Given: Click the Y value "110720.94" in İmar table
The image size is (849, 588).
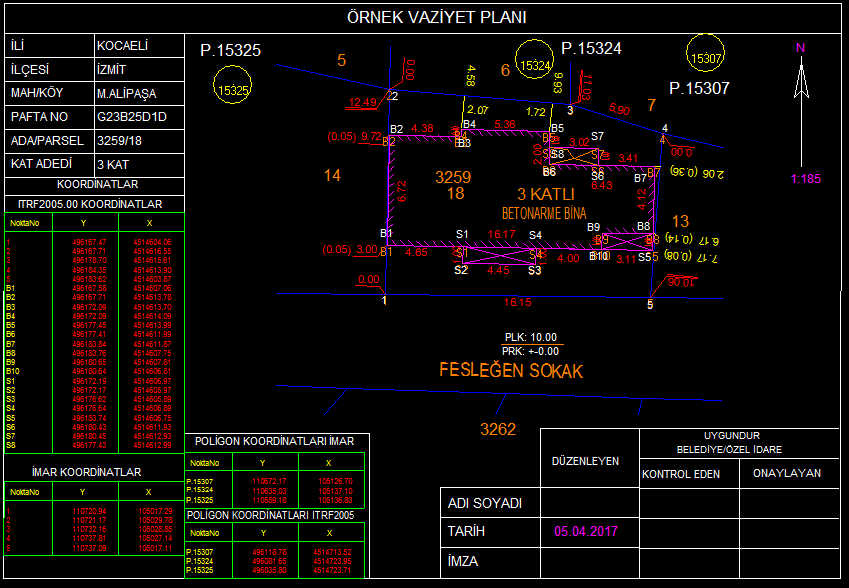Looking at the screenshot, I should tap(89, 511).
